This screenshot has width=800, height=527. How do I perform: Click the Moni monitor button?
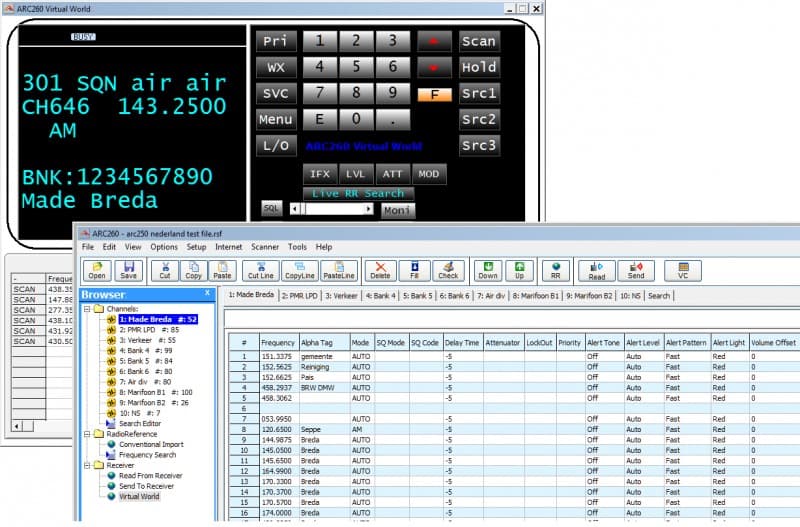click(397, 210)
